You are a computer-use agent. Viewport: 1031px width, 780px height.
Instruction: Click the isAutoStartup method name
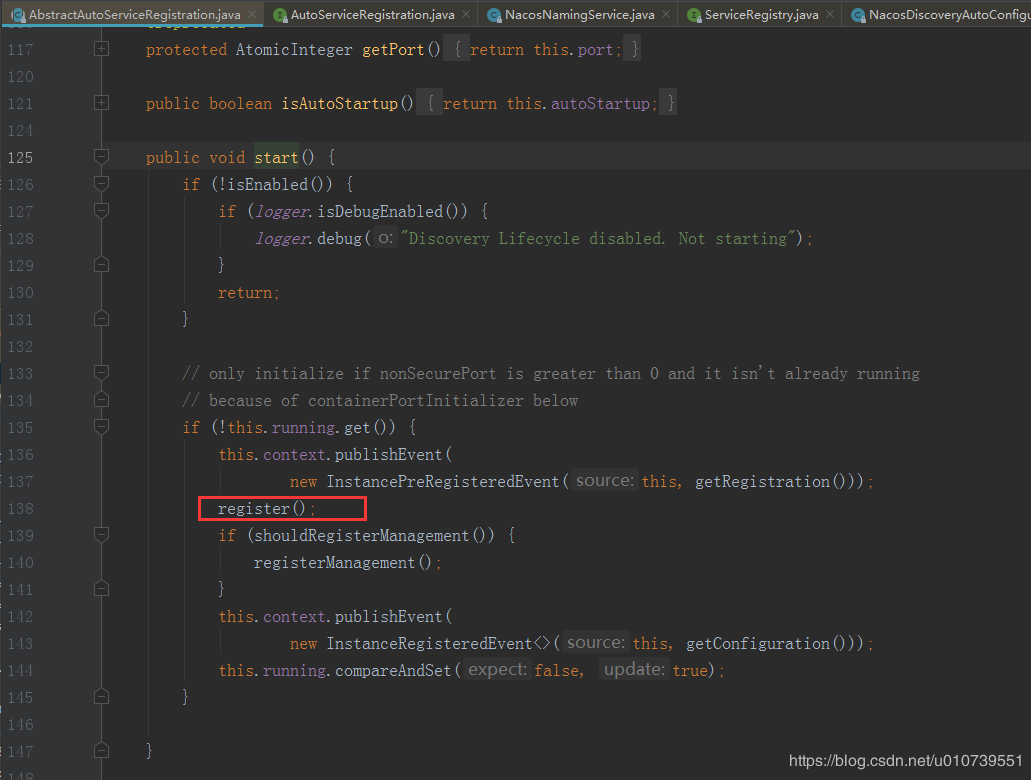coord(340,103)
